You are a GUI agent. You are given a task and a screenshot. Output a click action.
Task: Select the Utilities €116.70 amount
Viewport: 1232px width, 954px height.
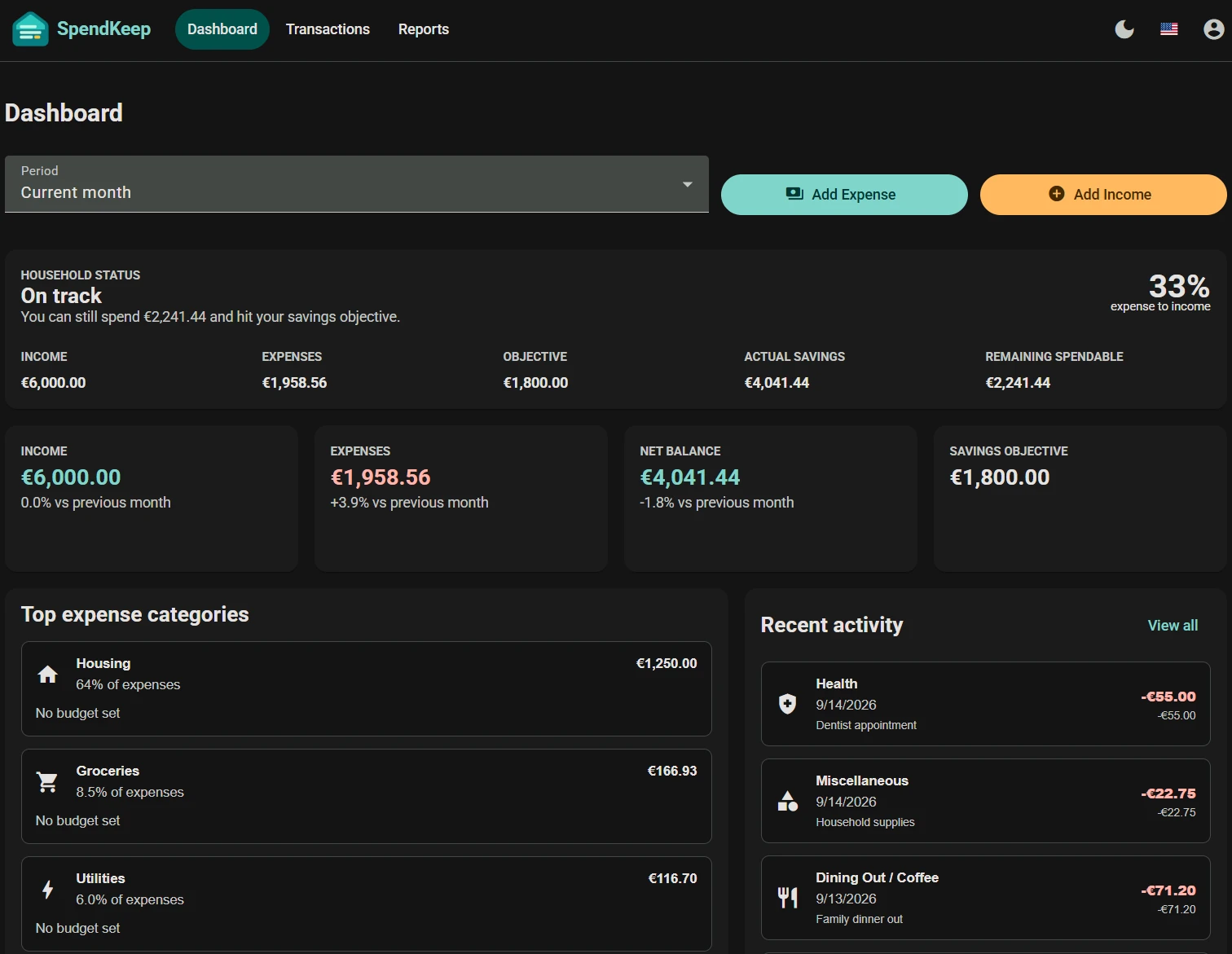point(672,878)
